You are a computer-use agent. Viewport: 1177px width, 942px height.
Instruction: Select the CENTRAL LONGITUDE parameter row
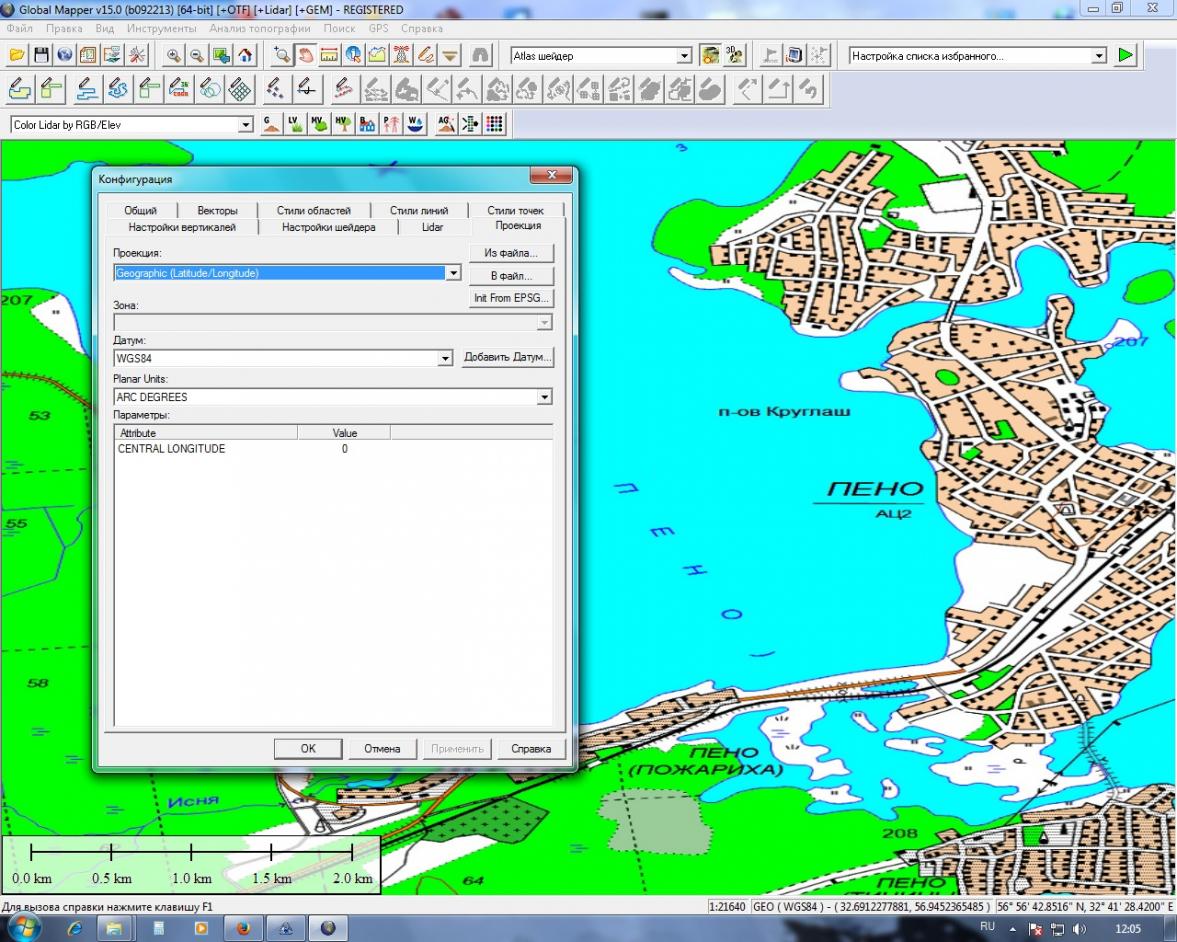click(x=171, y=449)
